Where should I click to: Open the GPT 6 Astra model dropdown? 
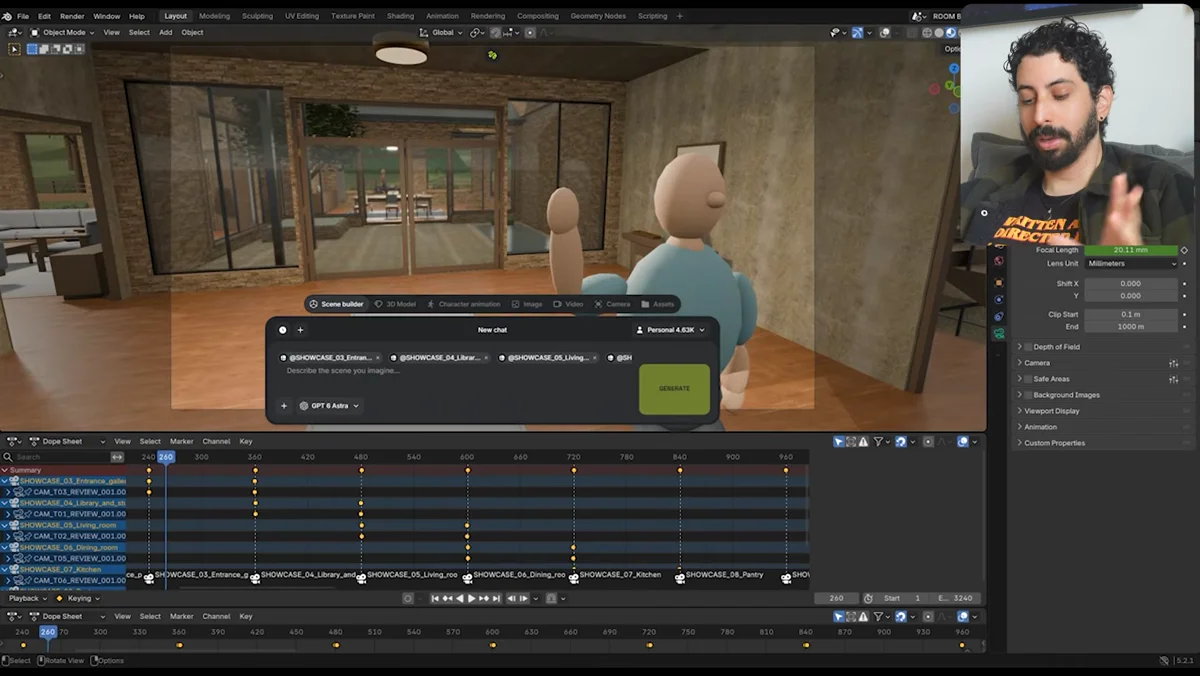tap(329, 406)
